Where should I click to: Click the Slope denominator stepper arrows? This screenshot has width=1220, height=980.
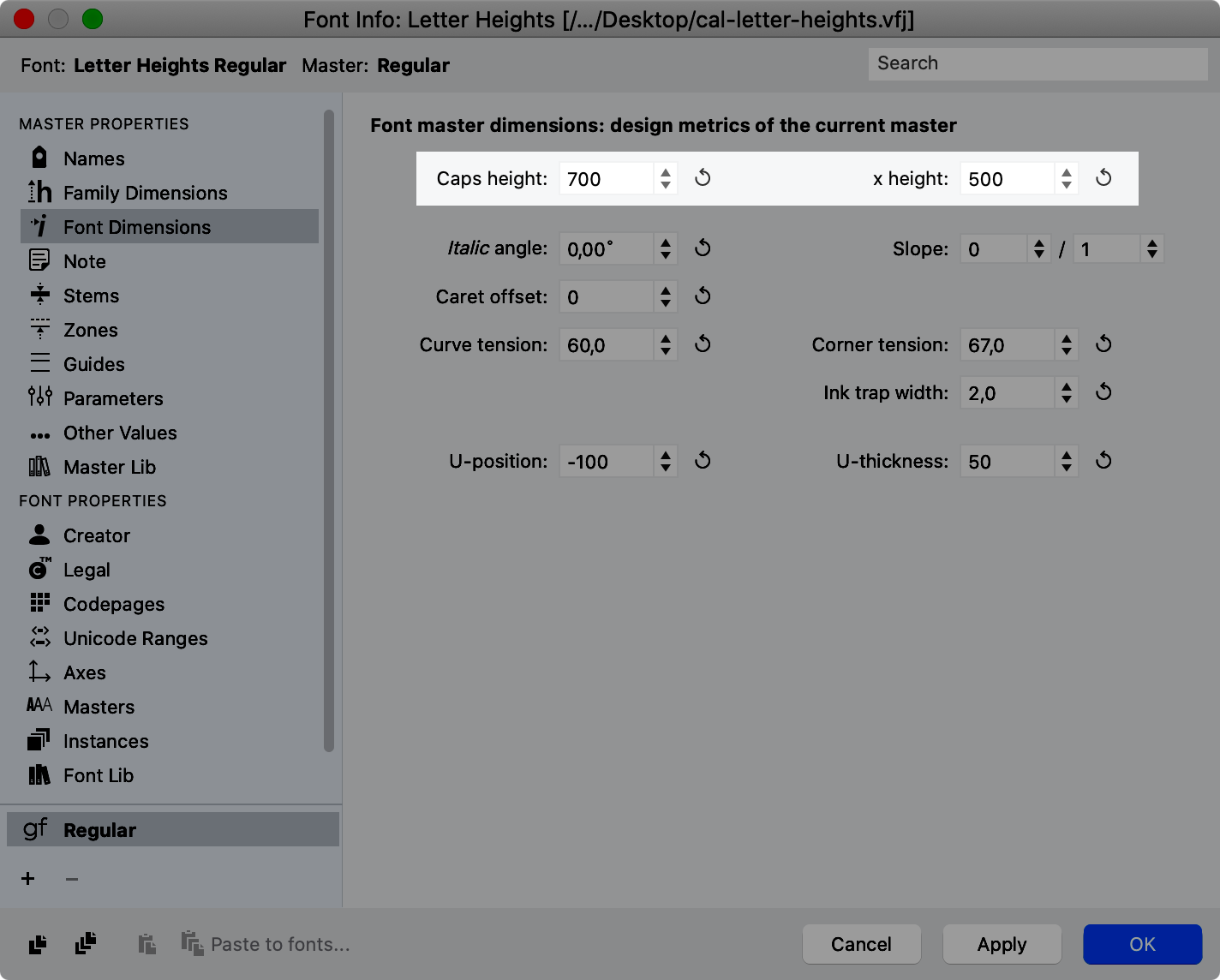(1152, 249)
